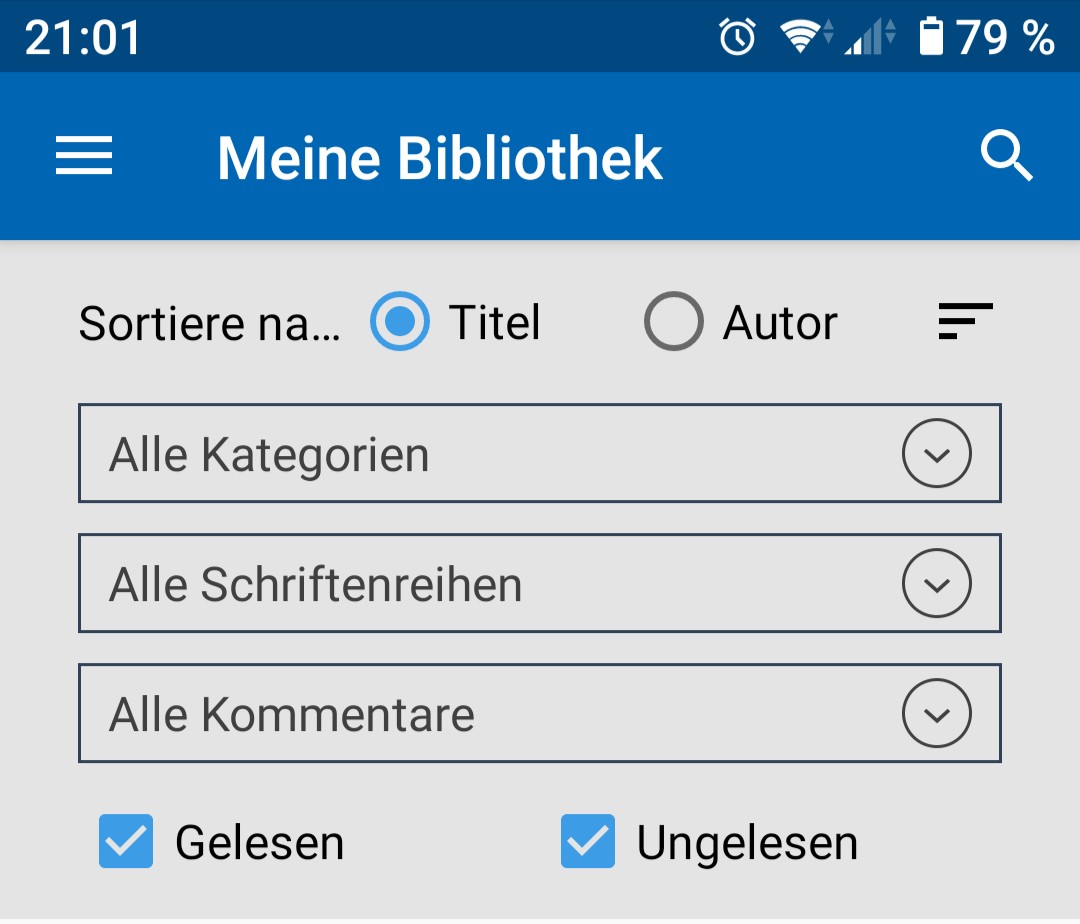Select the Autor sort radio button
This screenshot has width=1080, height=924.
tap(673, 322)
